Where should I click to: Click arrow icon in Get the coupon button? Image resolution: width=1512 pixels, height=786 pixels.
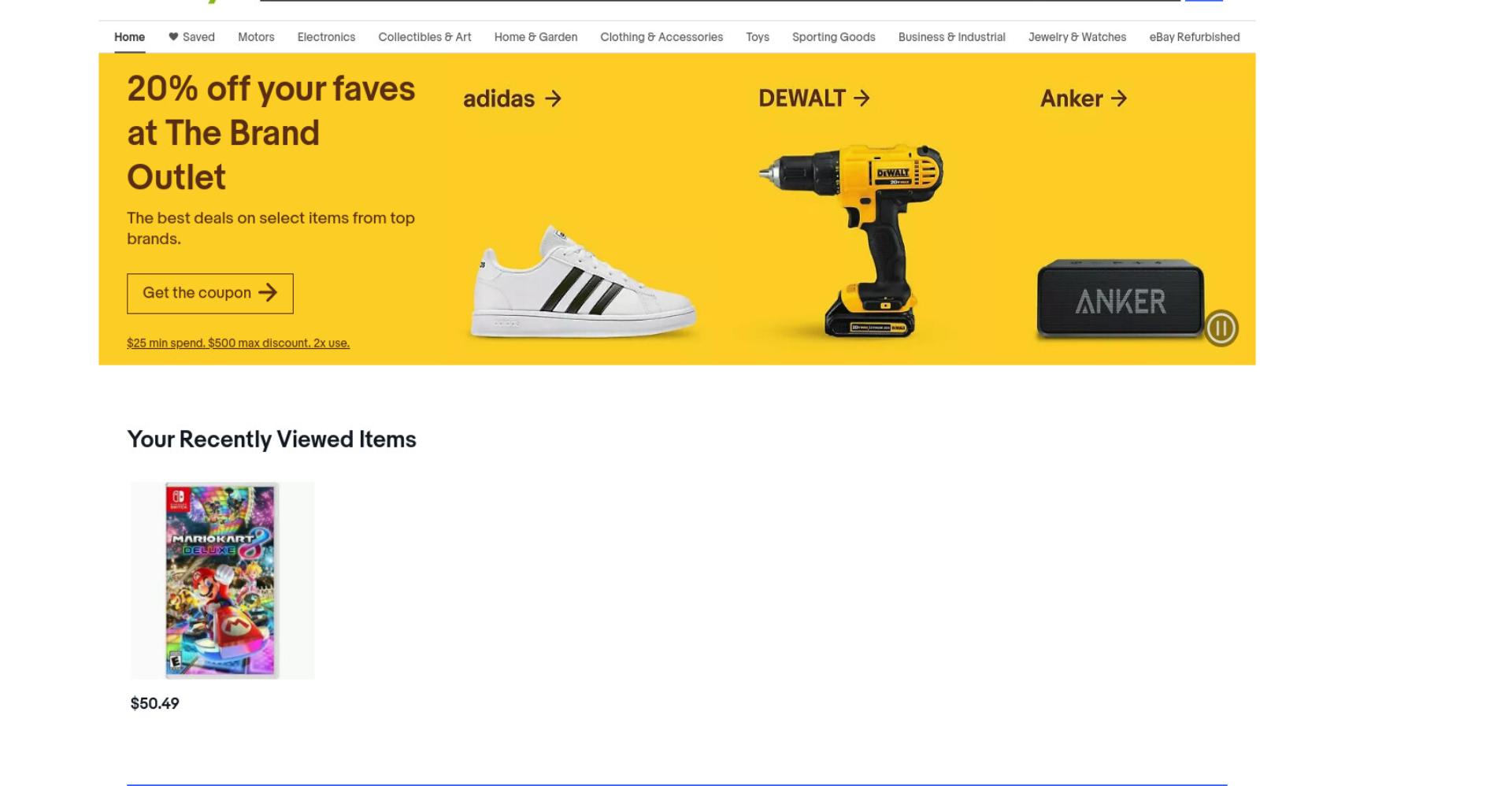268,293
